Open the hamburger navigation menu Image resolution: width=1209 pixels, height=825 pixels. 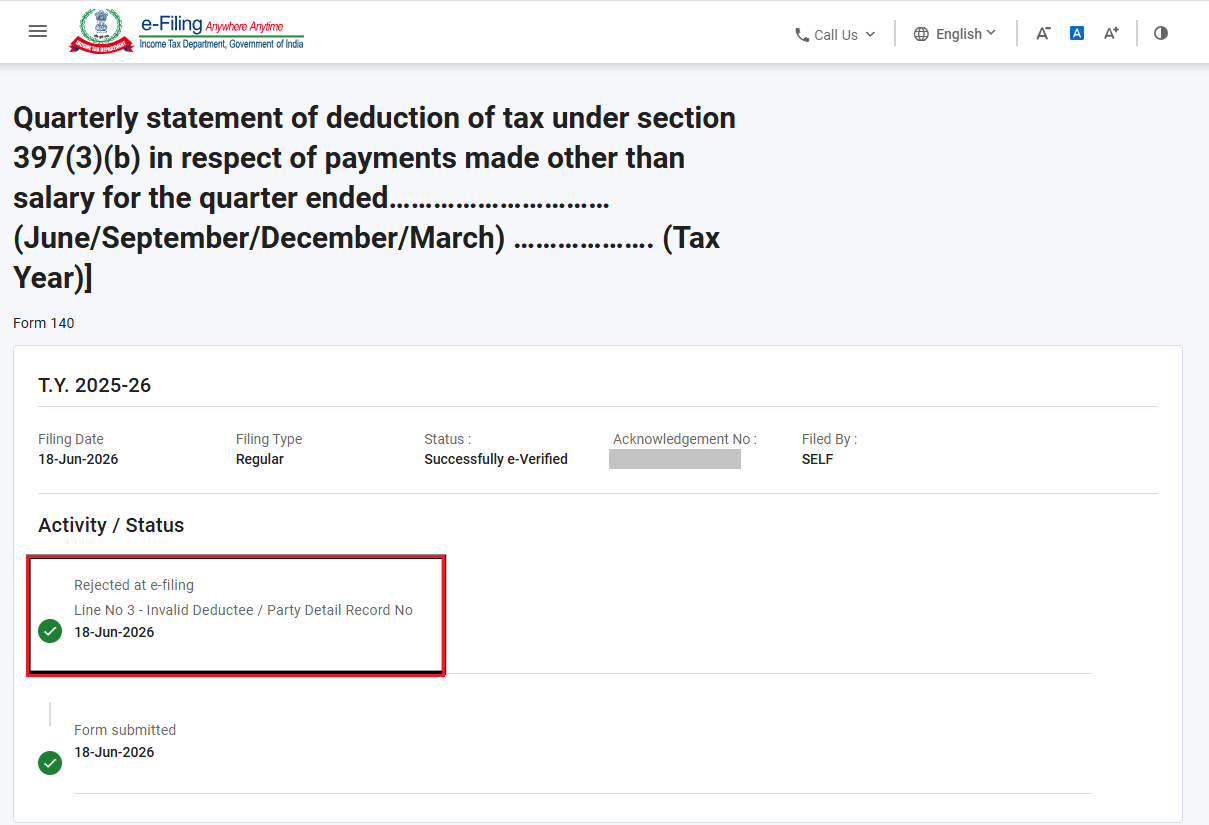click(38, 31)
